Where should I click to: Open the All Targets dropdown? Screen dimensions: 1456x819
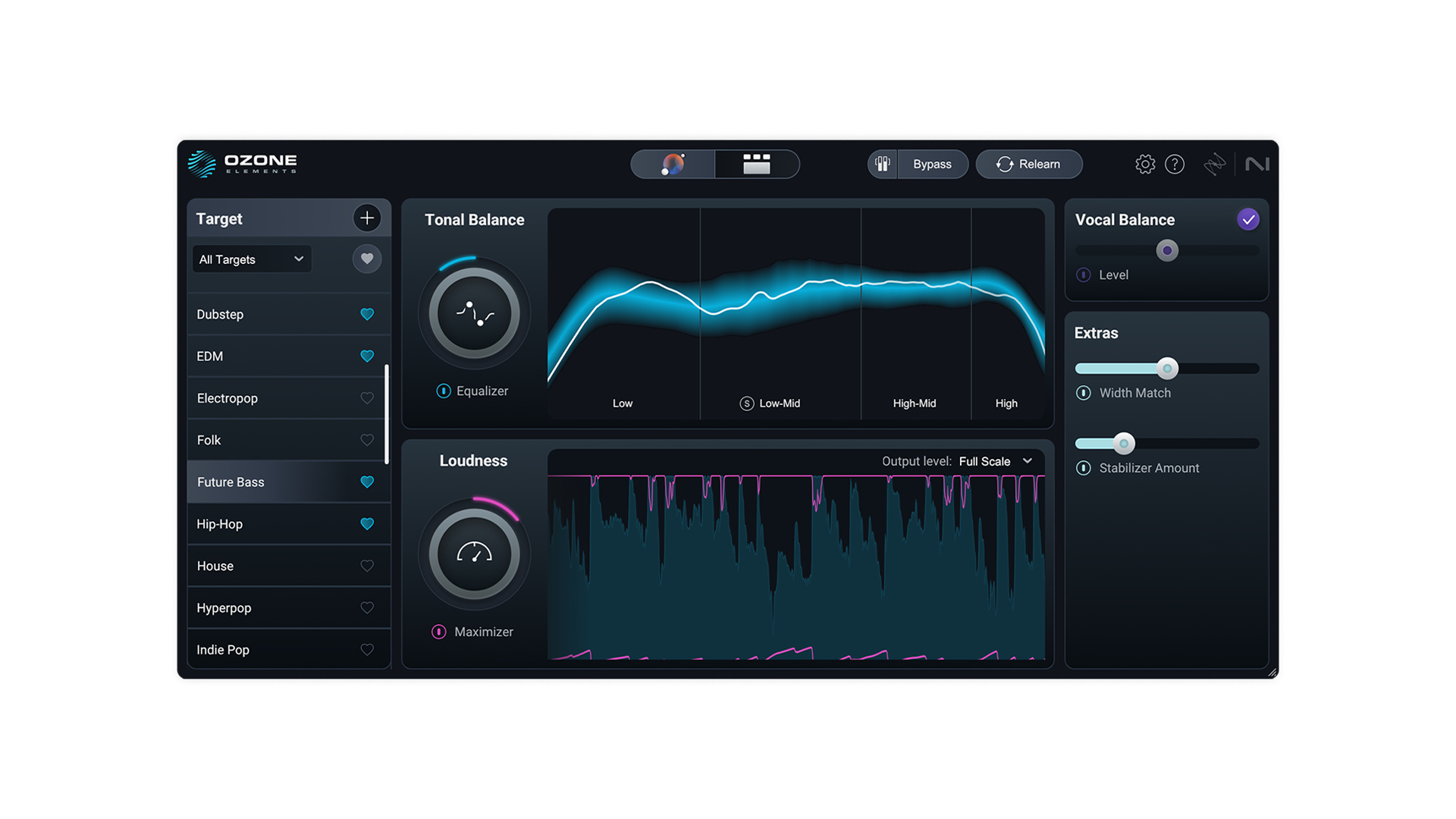(251, 259)
